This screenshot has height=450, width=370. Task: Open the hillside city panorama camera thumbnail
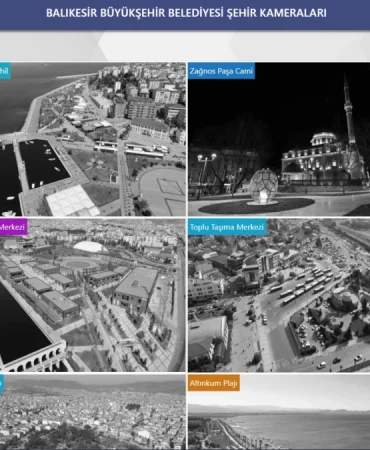(x=93, y=412)
